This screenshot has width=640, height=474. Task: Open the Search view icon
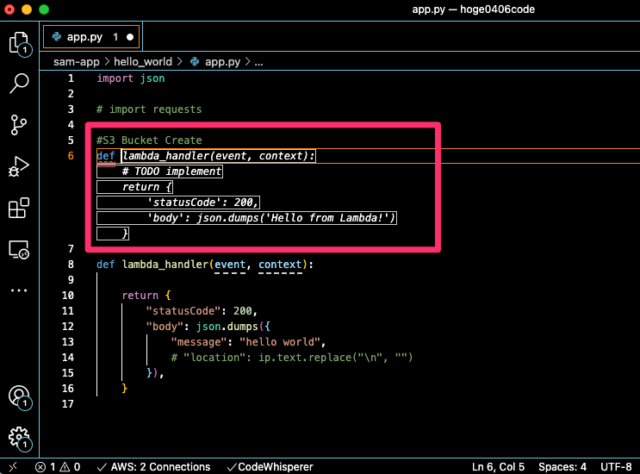[x=19, y=83]
